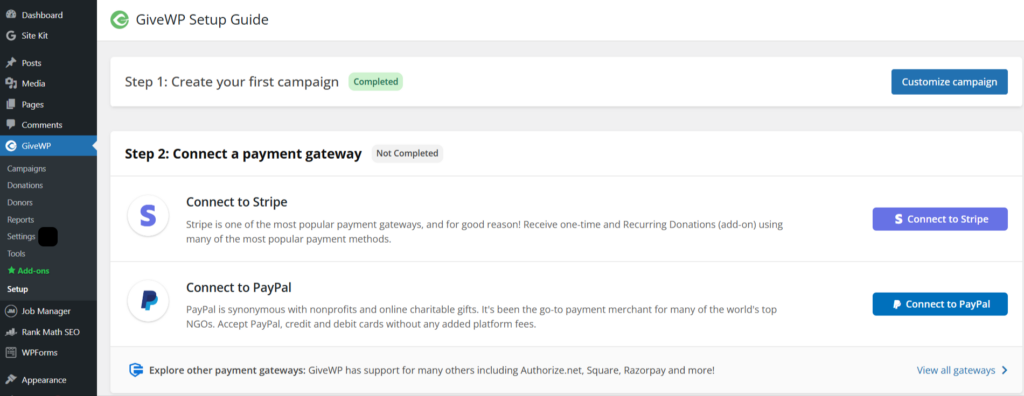Open the Campaigns submenu item
The width and height of the screenshot is (1024, 396).
click(27, 169)
